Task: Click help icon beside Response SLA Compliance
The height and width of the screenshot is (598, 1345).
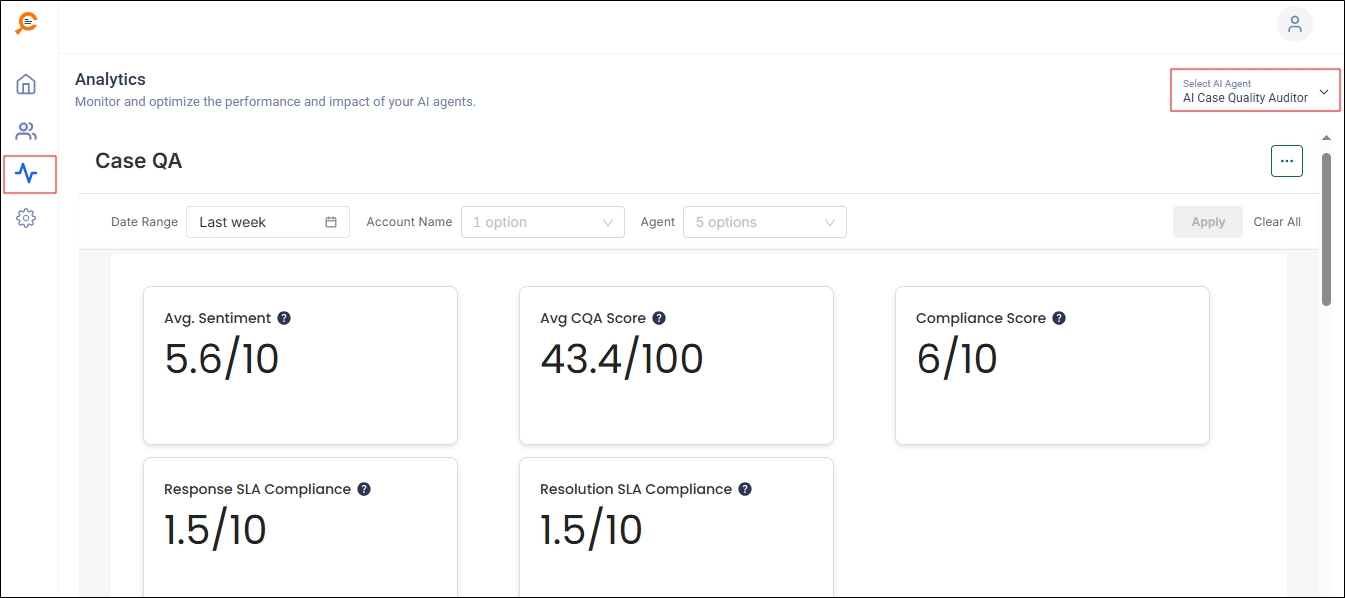Action: point(364,489)
